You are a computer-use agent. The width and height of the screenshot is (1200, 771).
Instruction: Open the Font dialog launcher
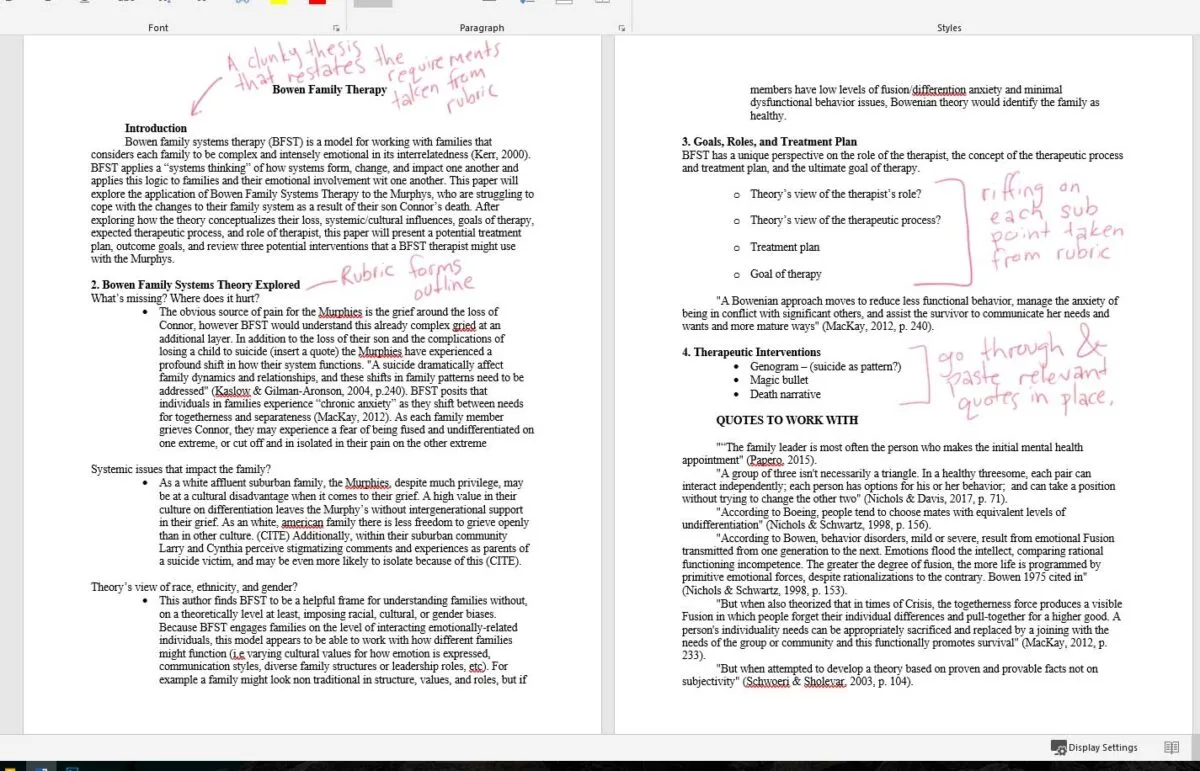pos(336,28)
